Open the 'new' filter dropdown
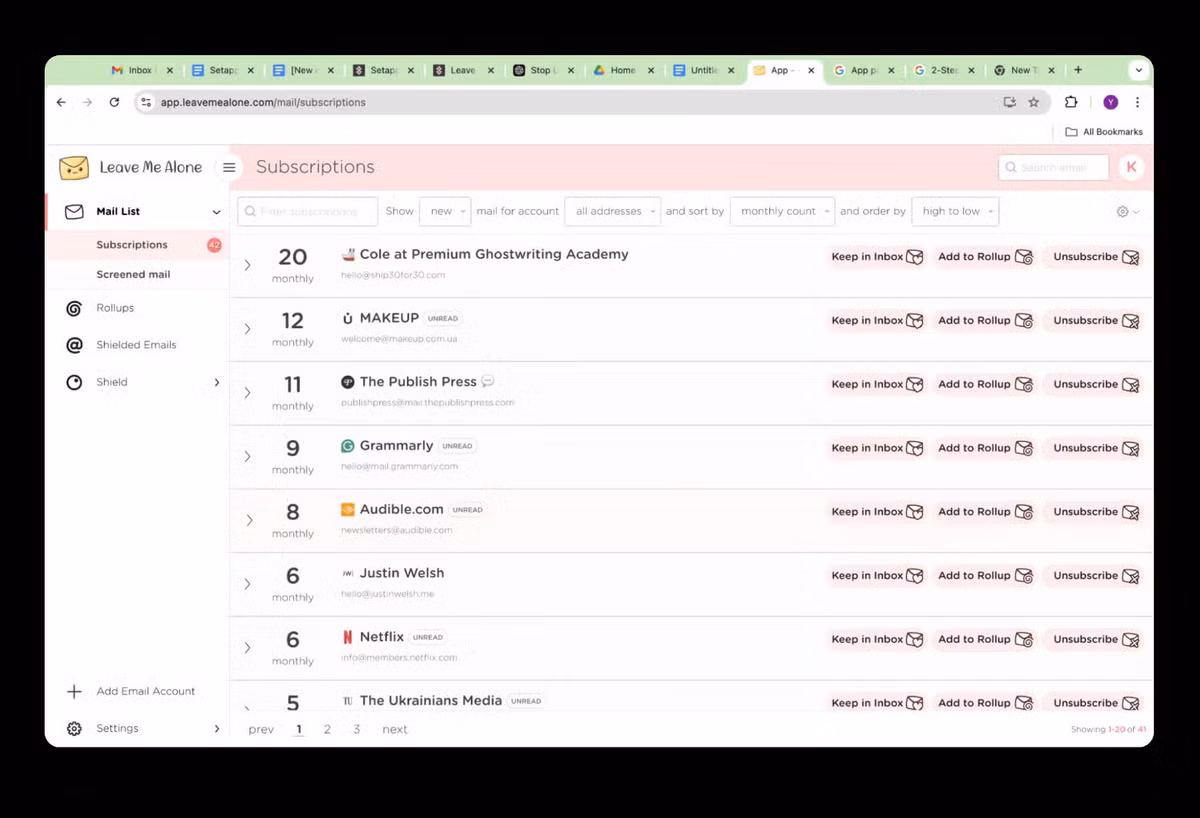 click(x=444, y=211)
